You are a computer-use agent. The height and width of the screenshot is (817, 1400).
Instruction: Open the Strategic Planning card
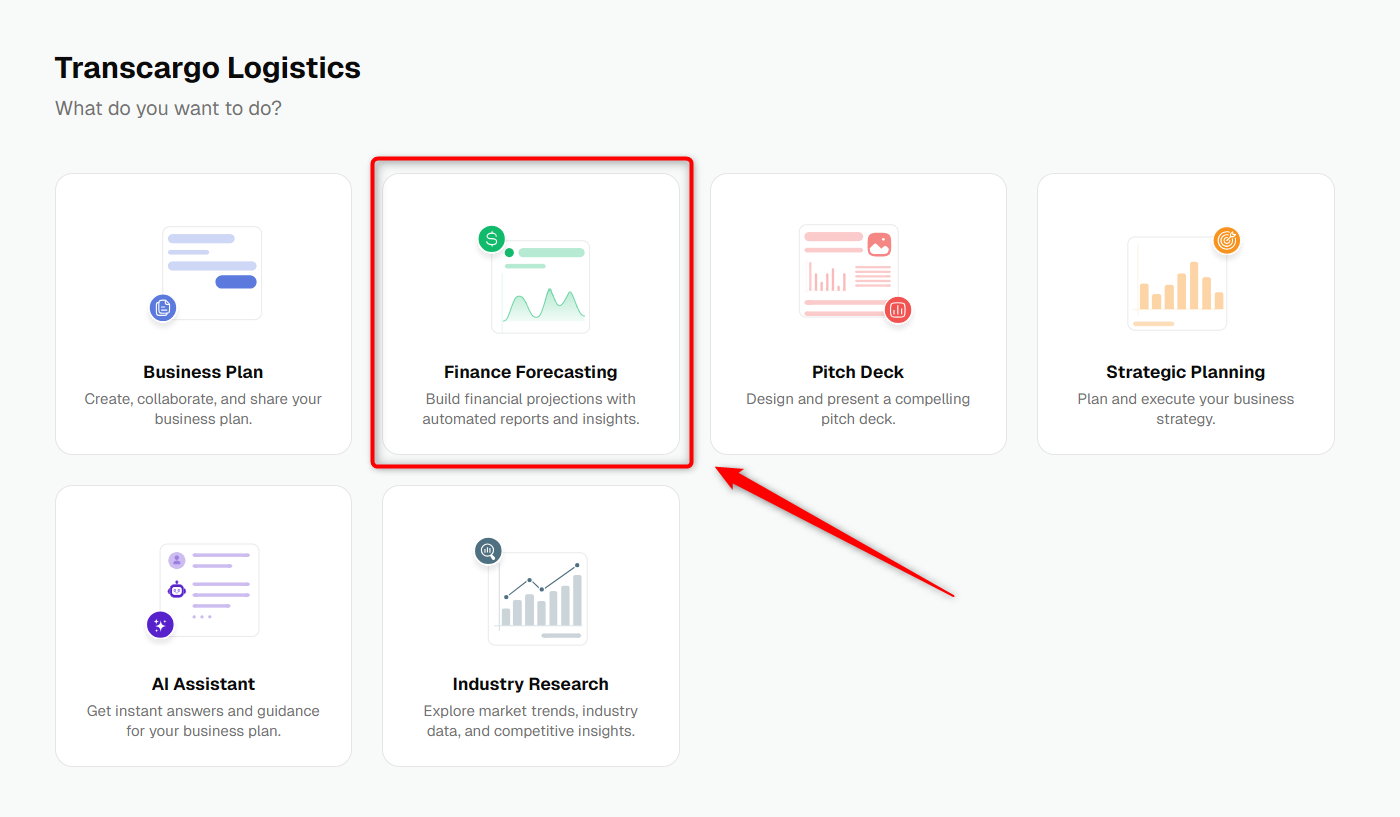point(1186,314)
